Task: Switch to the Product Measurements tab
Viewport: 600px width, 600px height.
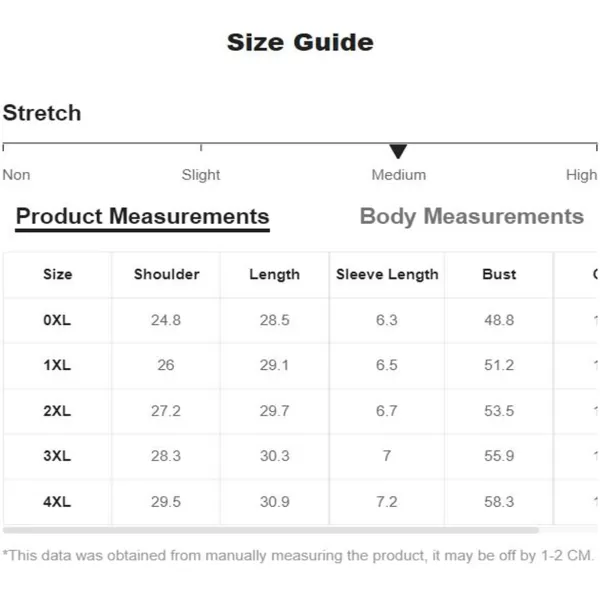Action: click(x=142, y=217)
